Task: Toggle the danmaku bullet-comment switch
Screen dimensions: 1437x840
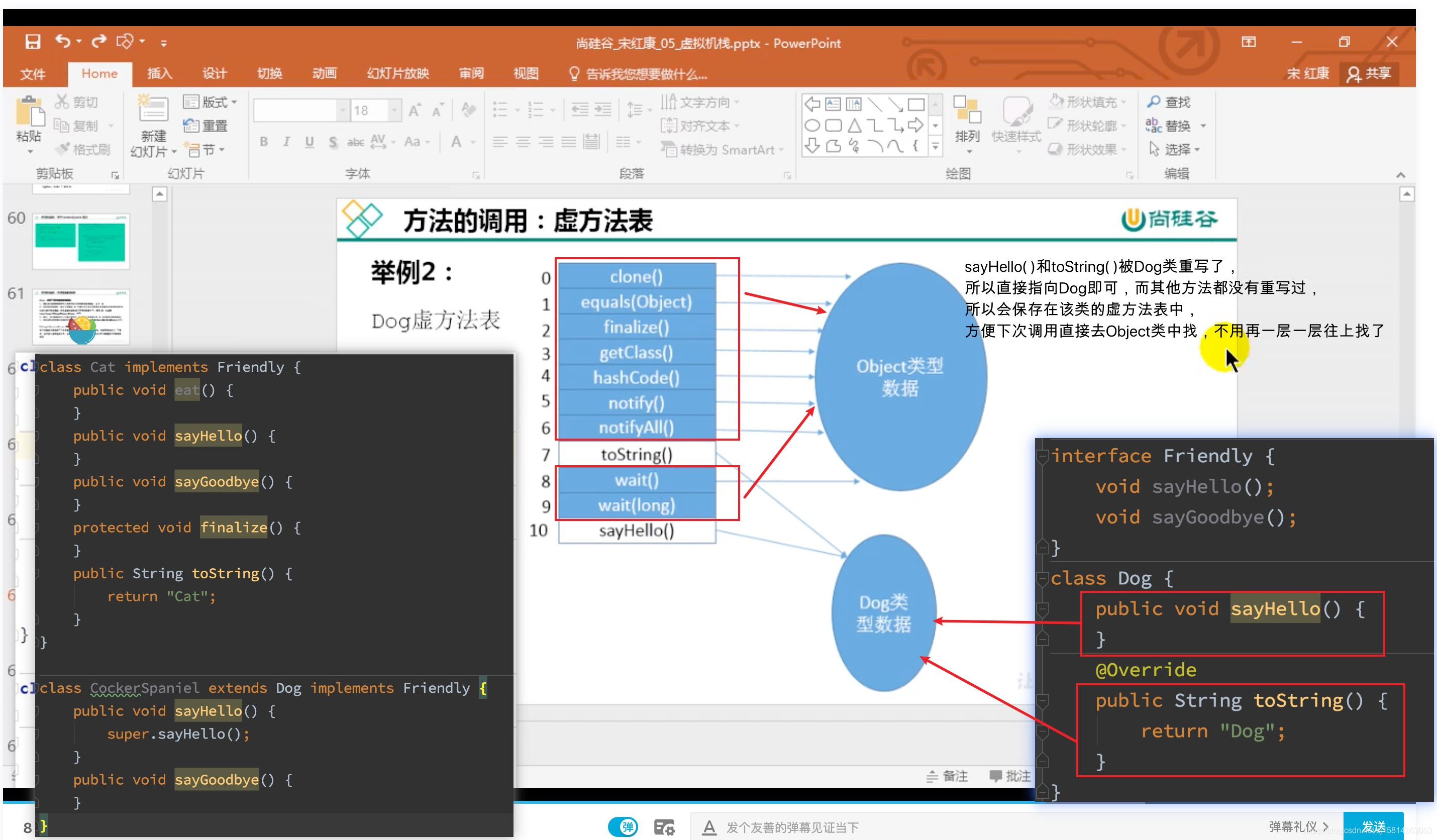Action: 623,826
